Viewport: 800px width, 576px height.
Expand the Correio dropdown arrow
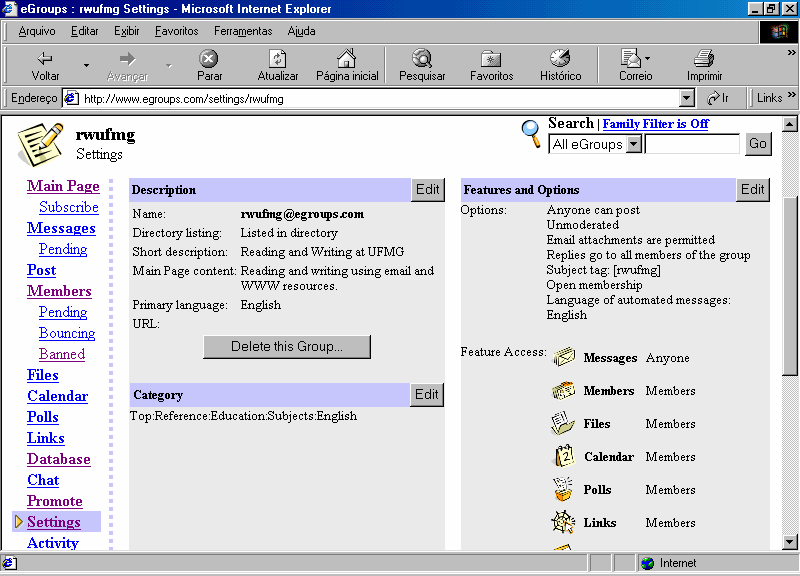(647, 59)
